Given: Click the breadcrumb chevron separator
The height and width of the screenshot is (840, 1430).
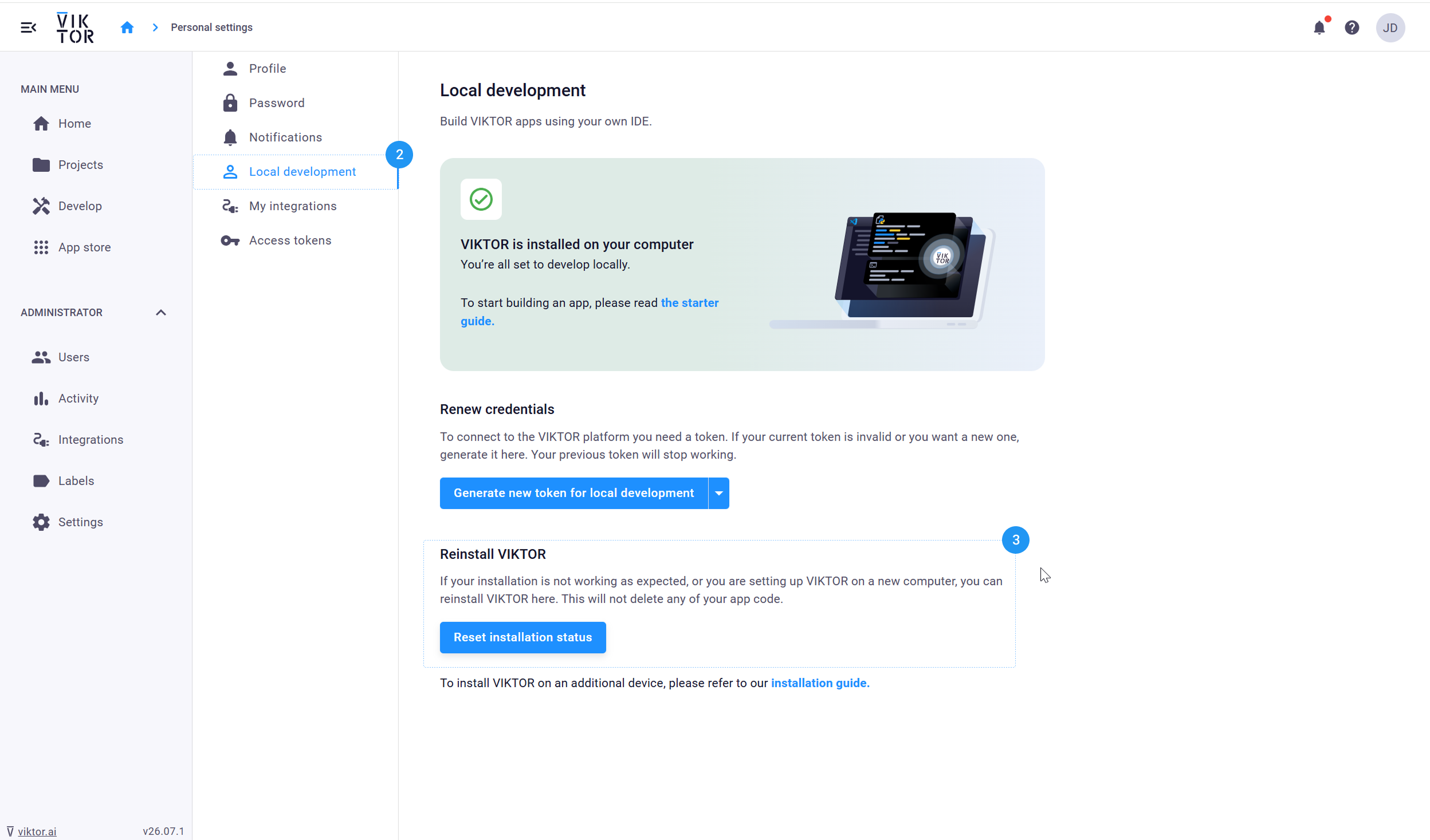Looking at the screenshot, I should click(x=155, y=27).
